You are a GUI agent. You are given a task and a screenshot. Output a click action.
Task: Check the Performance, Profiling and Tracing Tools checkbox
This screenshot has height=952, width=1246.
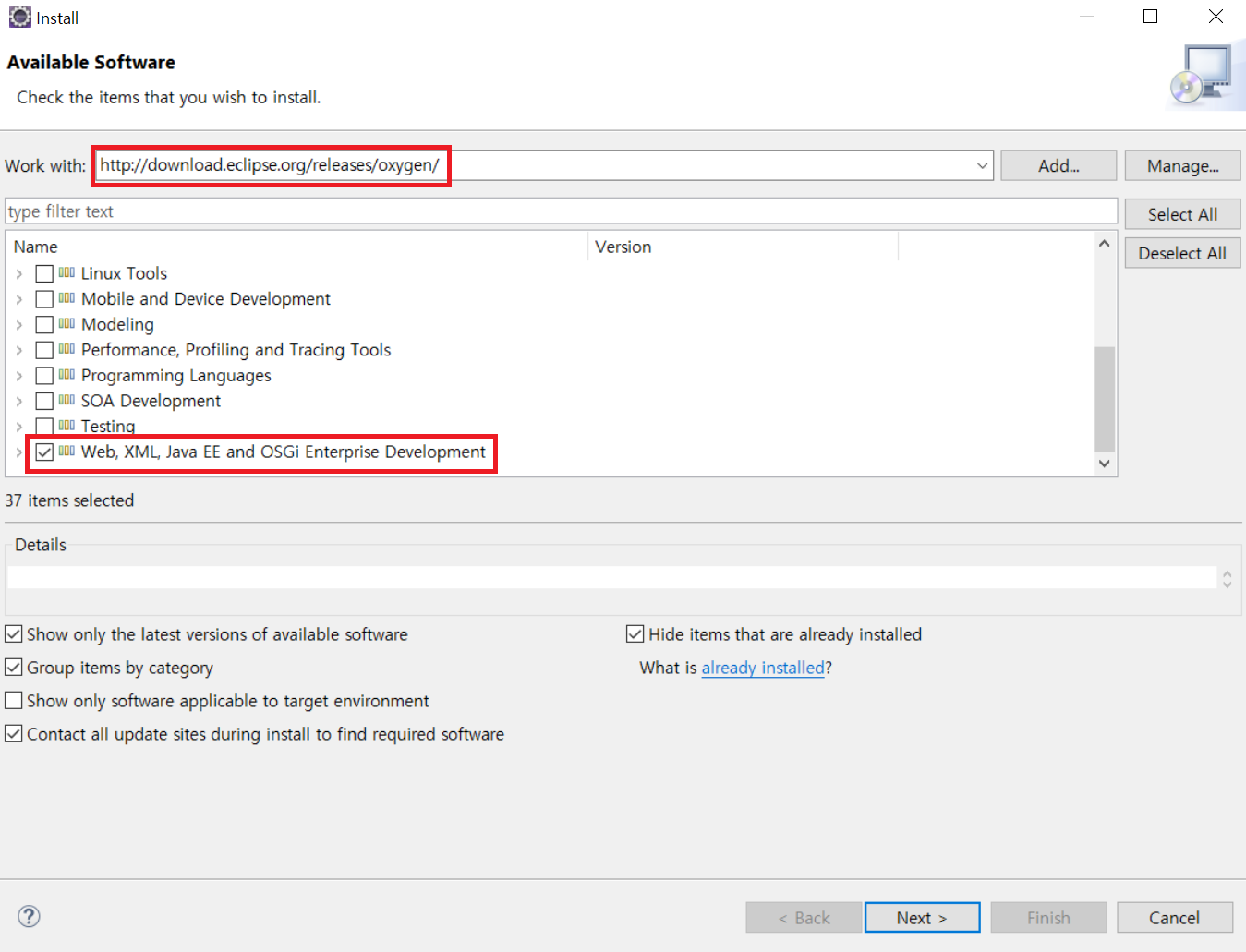click(44, 350)
